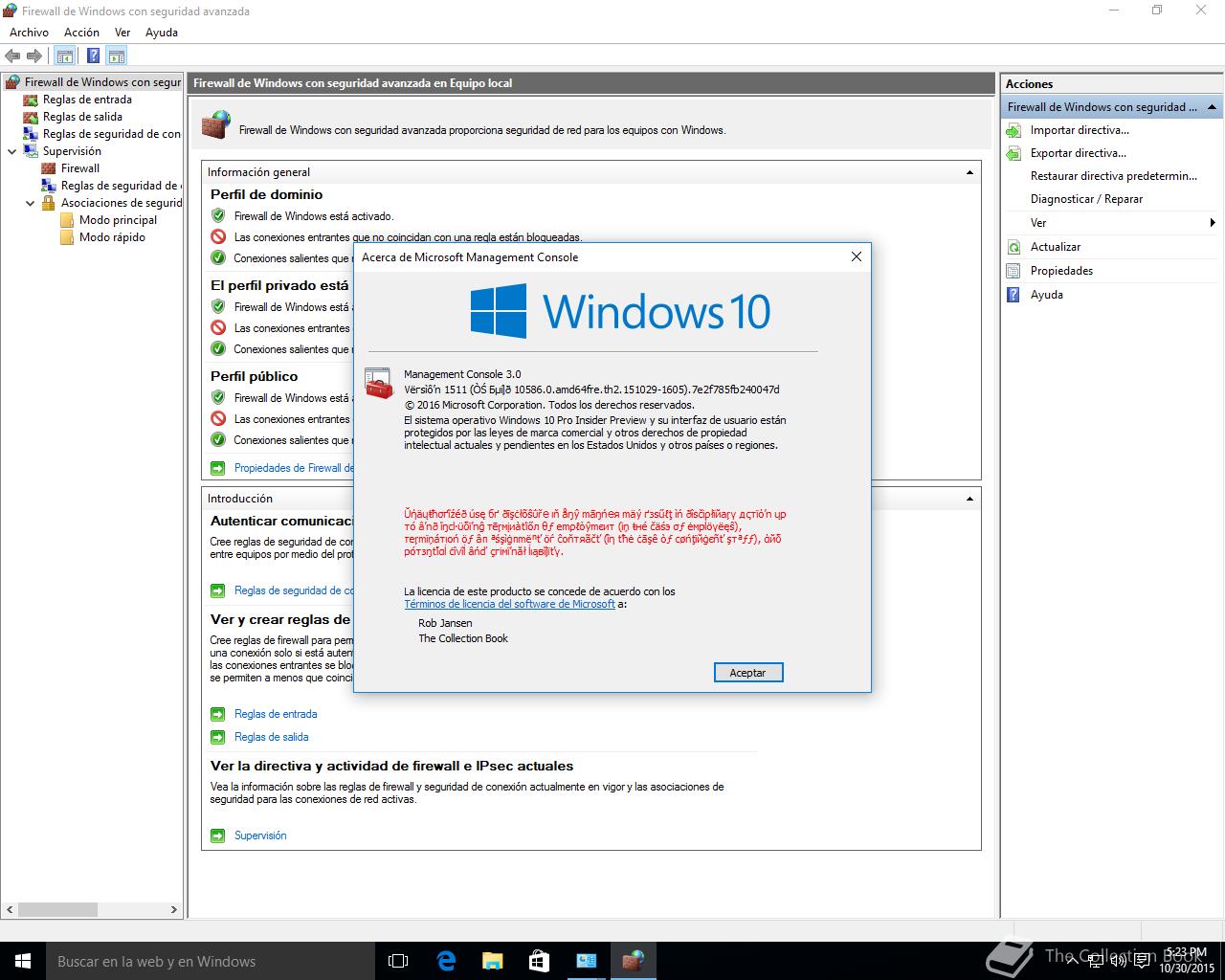Click scroll left arrow of tree pane
Viewport: 1225px width, 980px height.
pyautogui.click(x=10, y=910)
